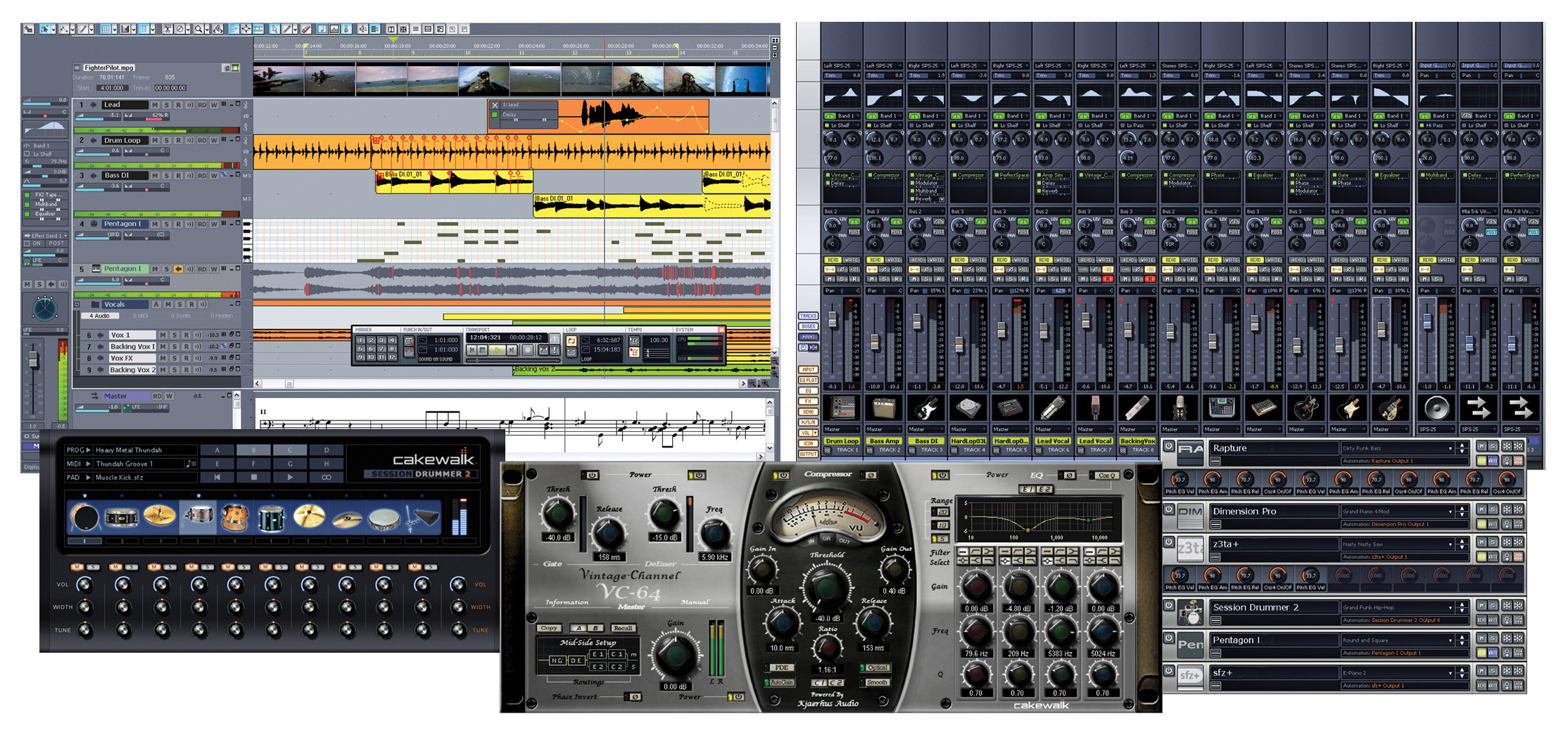Choose the Eraser tool in the track view toolbar

305,29
